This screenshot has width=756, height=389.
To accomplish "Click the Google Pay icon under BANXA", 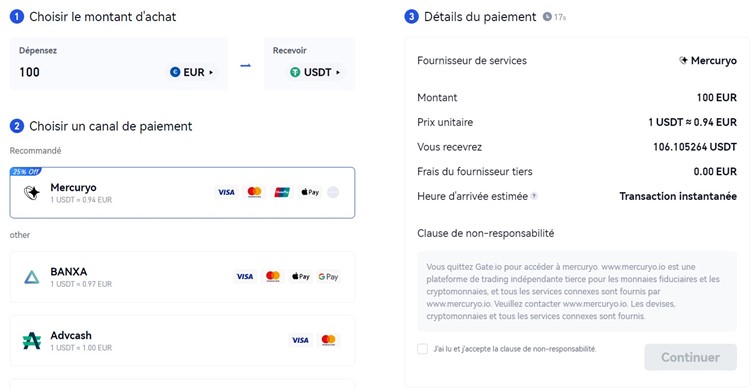I will click(328, 277).
